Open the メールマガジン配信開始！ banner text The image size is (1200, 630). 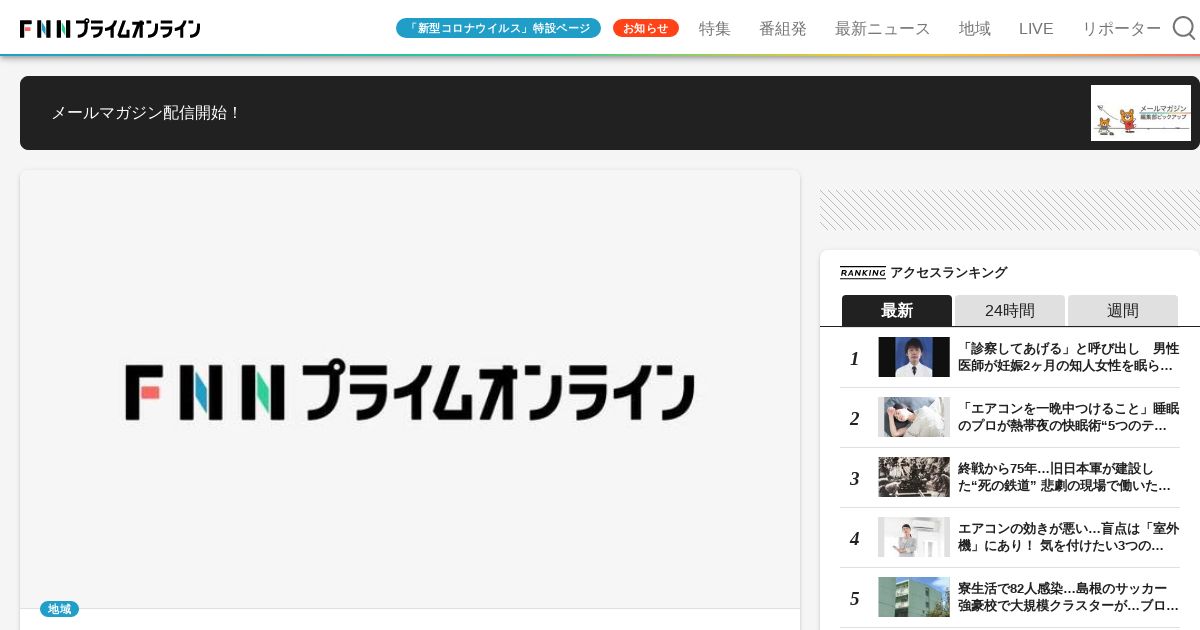146,113
